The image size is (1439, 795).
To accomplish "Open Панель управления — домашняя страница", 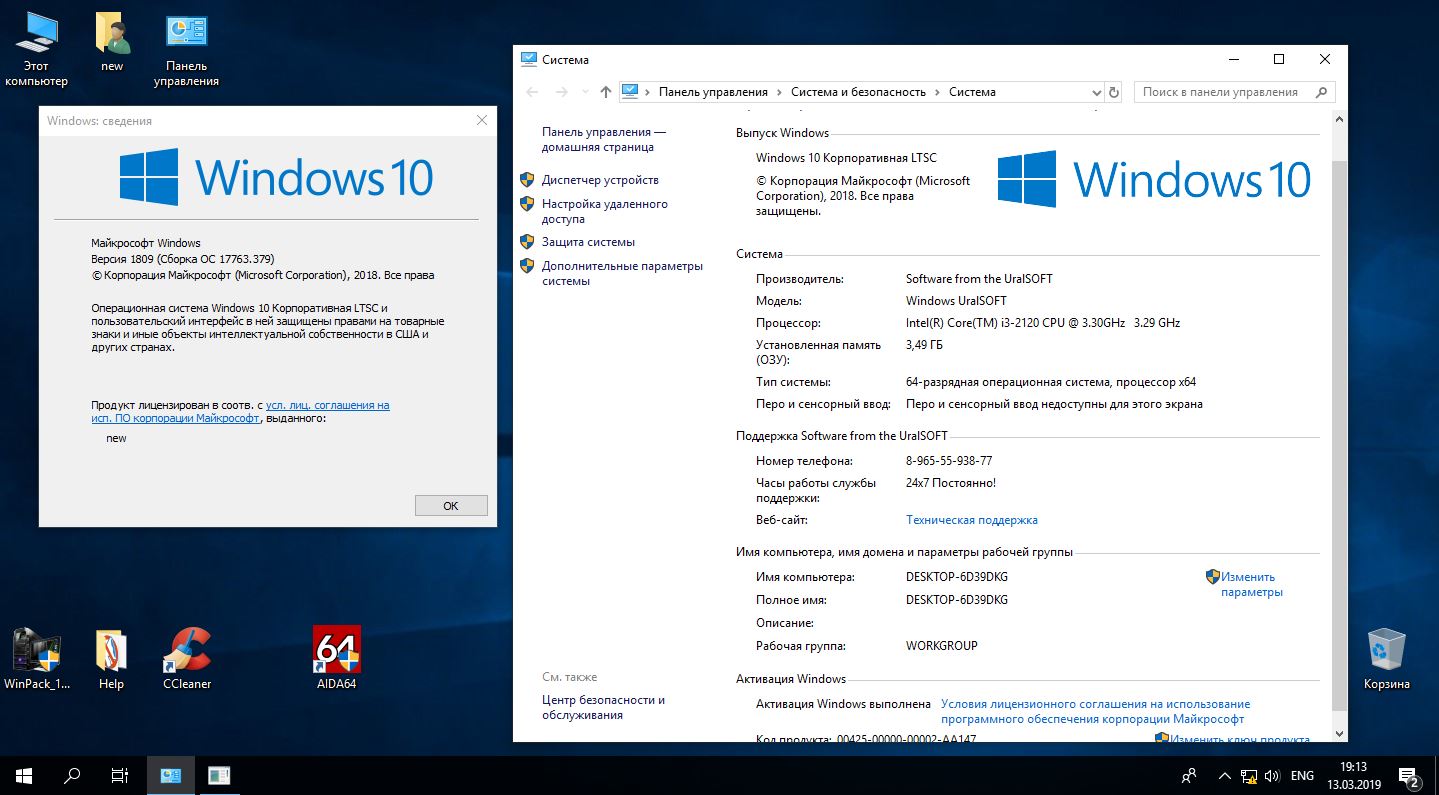I will [x=604, y=139].
